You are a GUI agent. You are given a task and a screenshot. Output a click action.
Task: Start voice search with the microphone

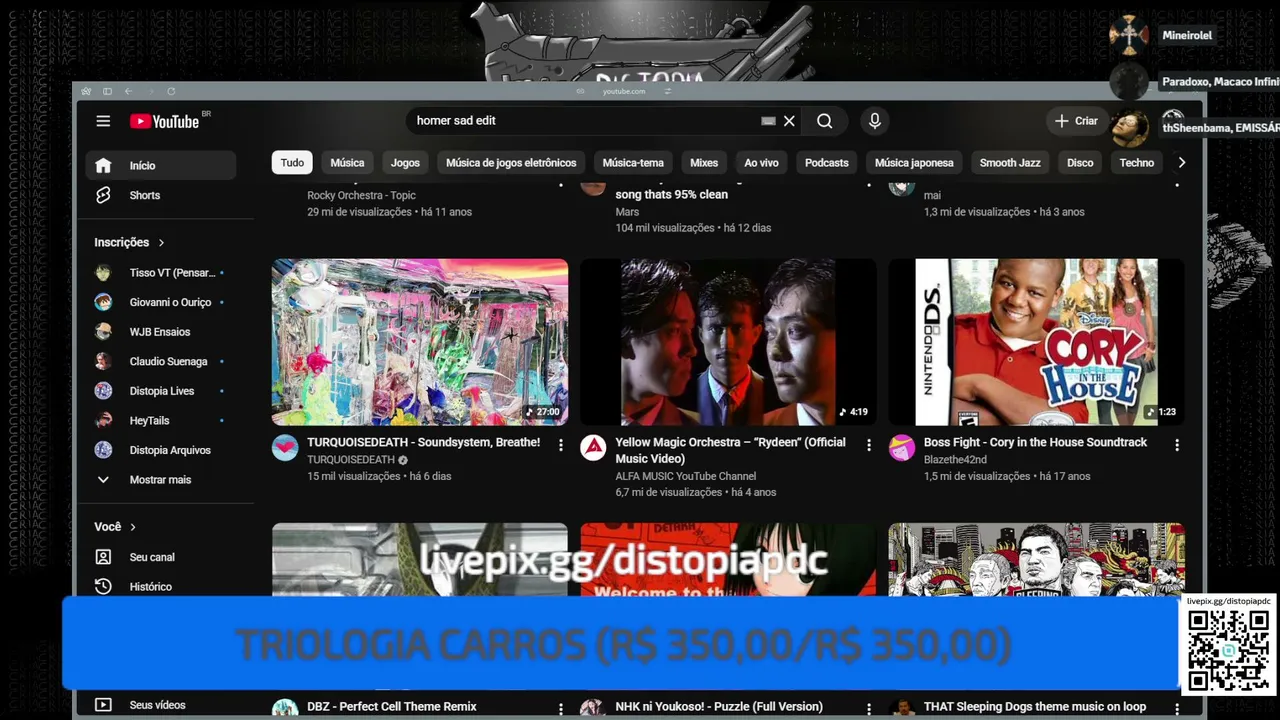(875, 121)
